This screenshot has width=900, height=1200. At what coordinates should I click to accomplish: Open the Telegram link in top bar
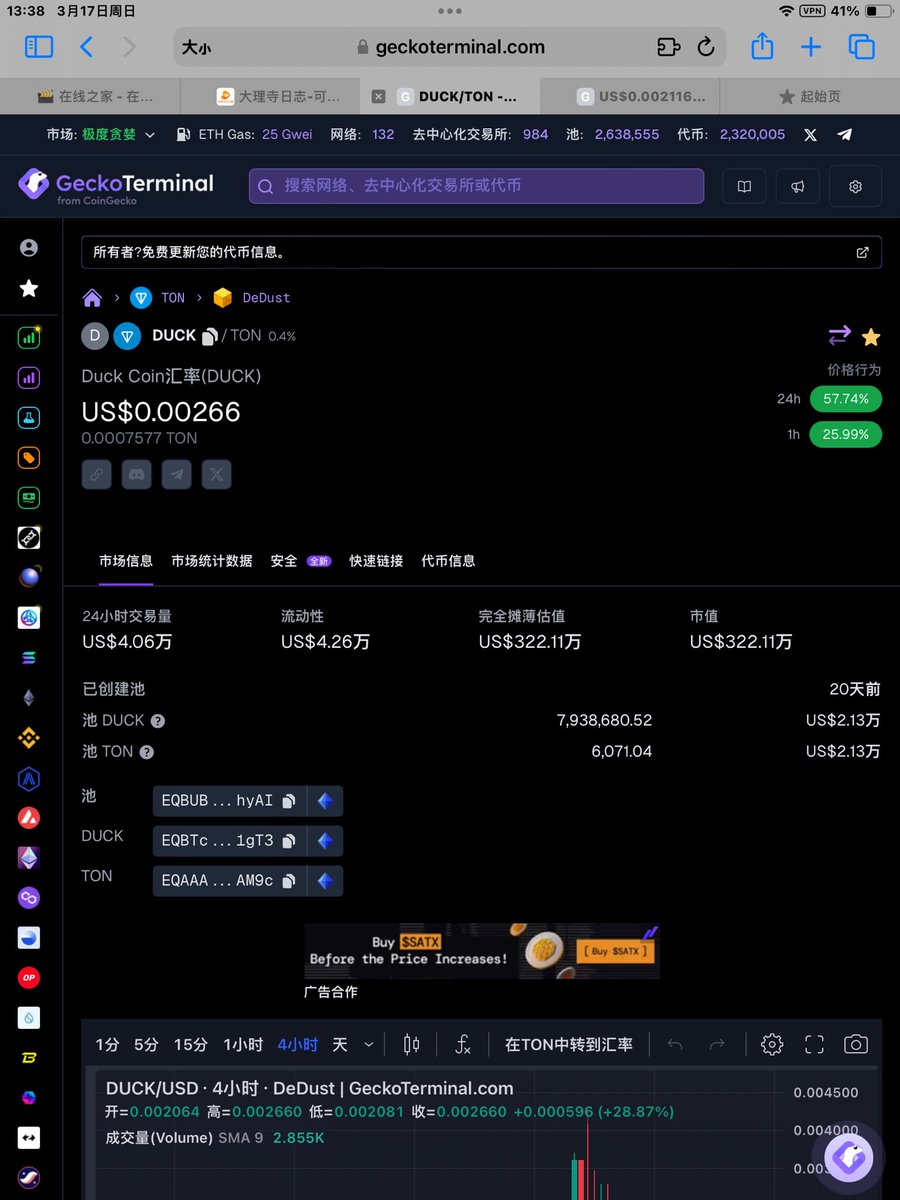[845, 134]
